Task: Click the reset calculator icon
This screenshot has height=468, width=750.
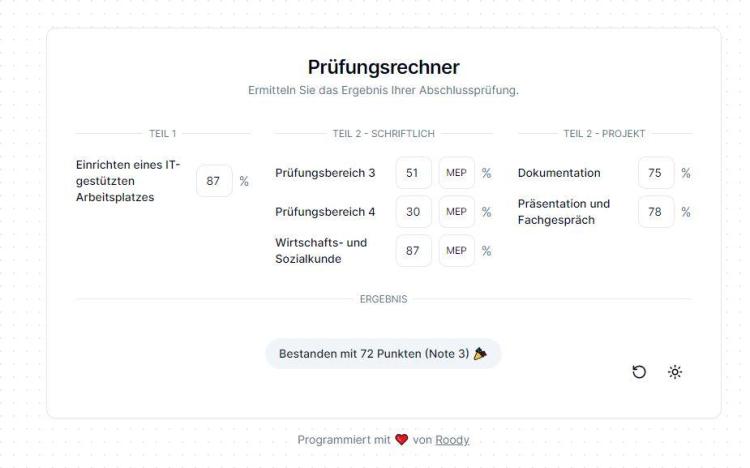Action: tap(639, 372)
